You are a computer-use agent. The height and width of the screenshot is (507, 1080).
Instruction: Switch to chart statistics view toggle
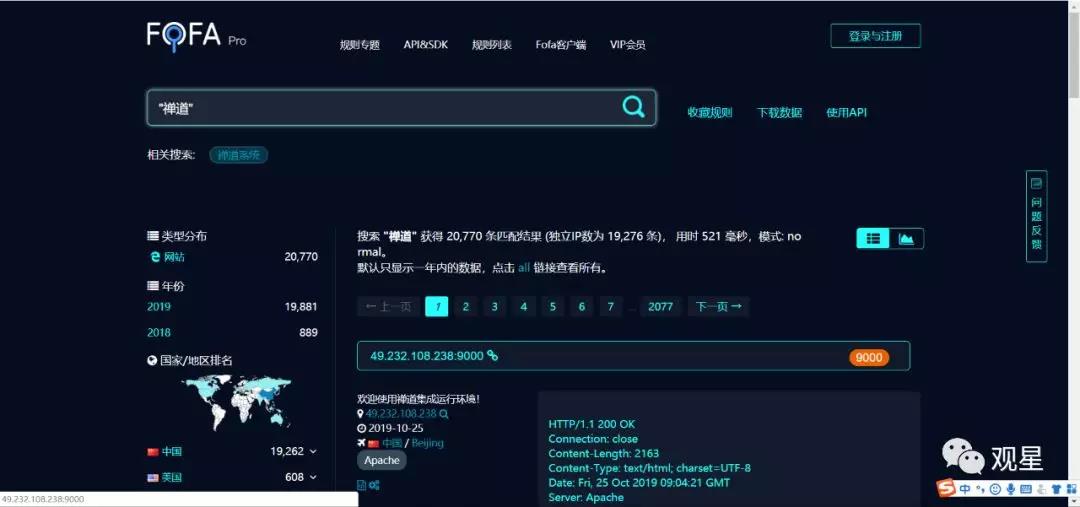point(906,238)
